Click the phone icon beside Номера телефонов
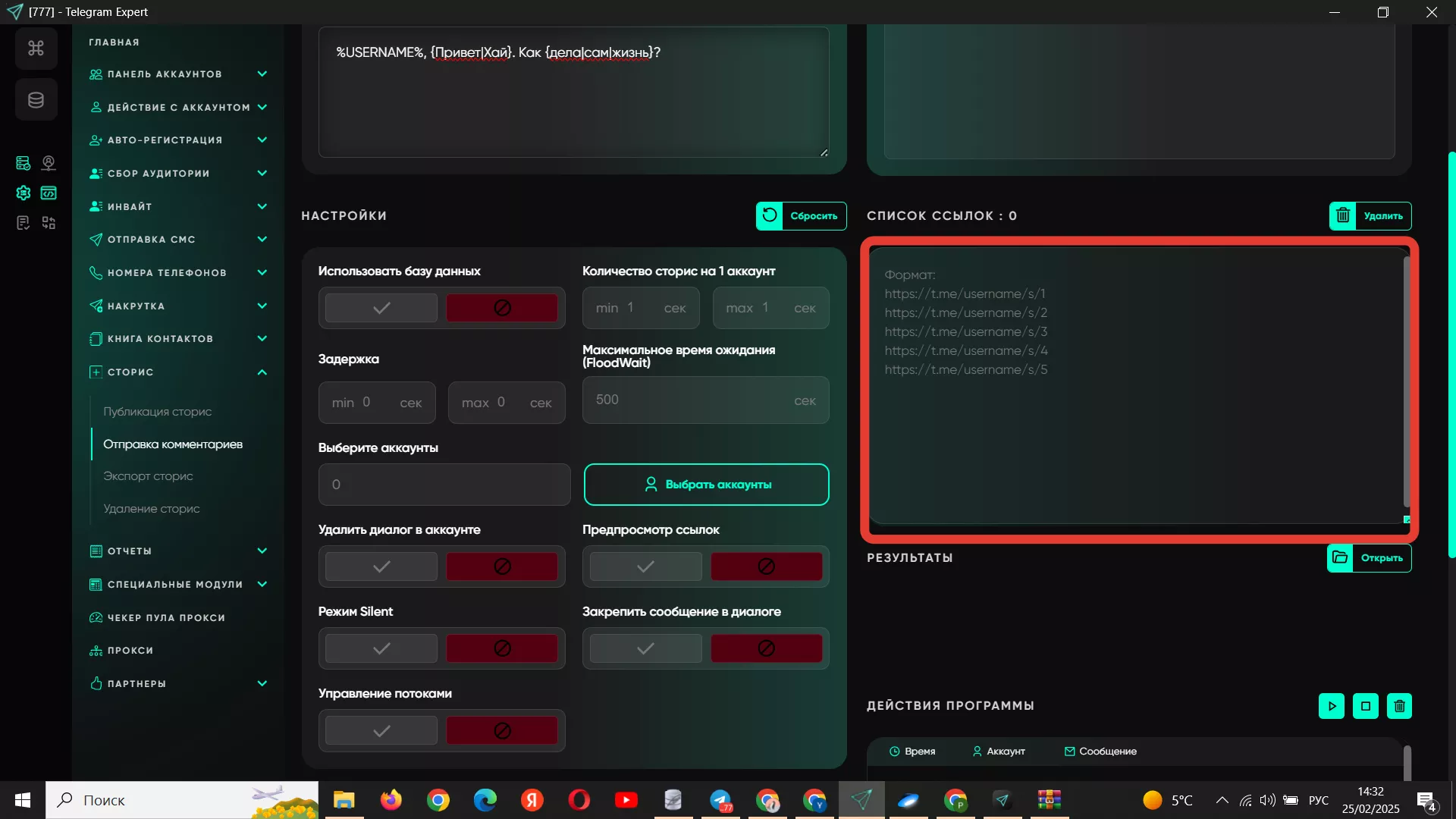Viewport: 1456px width, 819px height. coord(96,272)
